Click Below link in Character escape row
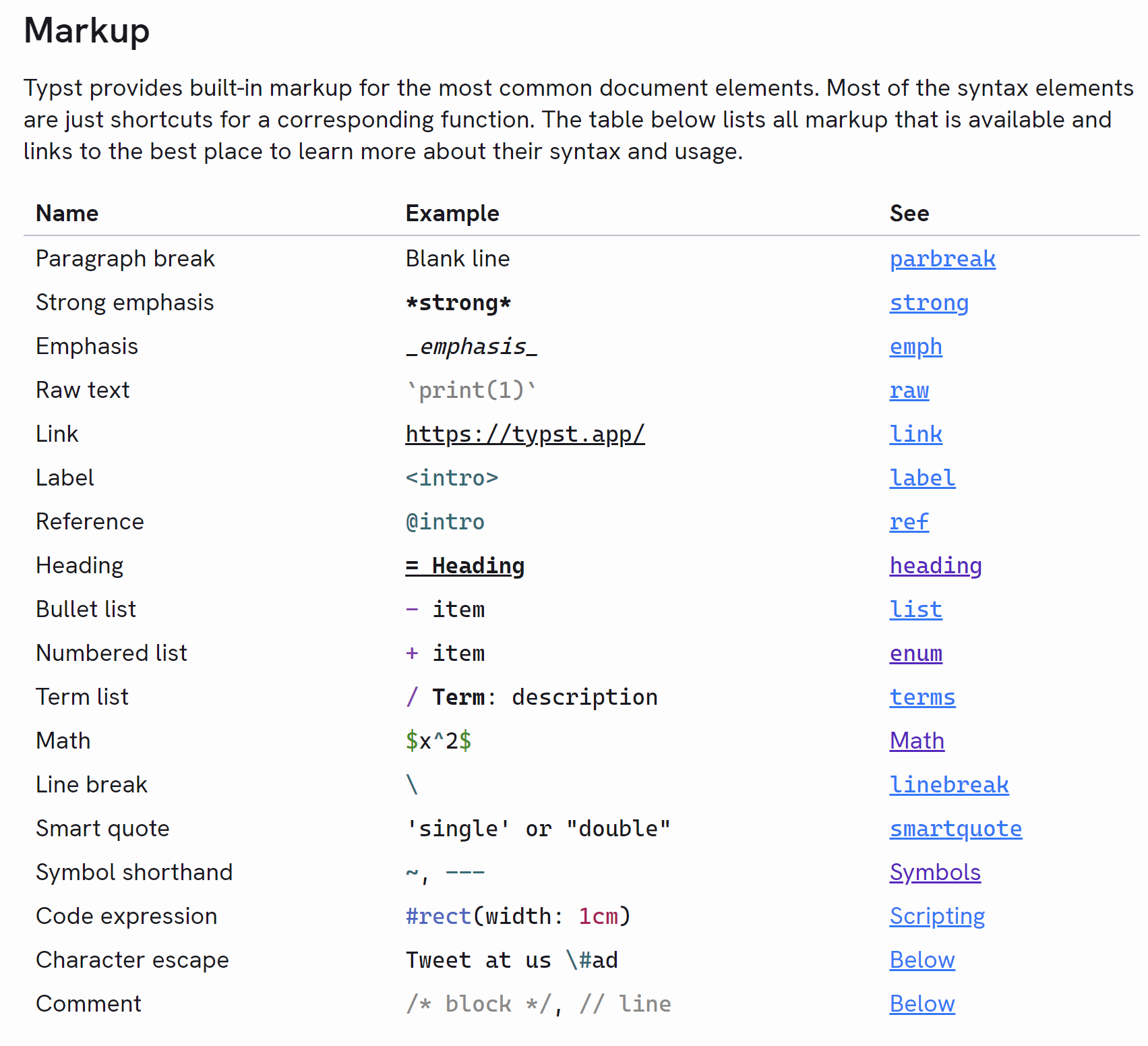This screenshot has width=1148, height=1046. pyautogui.click(x=922, y=960)
